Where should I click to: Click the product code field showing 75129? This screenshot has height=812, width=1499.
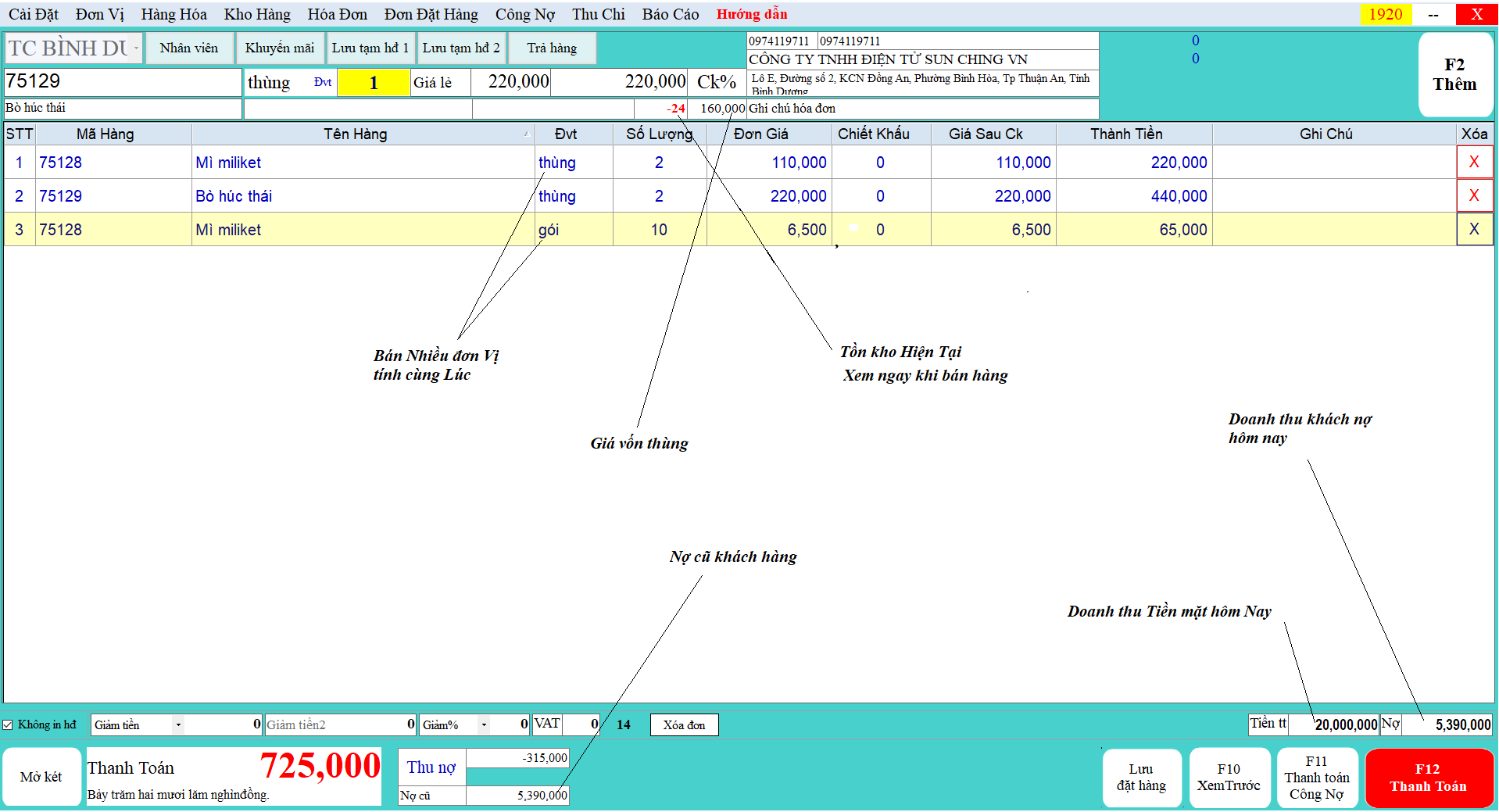tap(123, 82)
